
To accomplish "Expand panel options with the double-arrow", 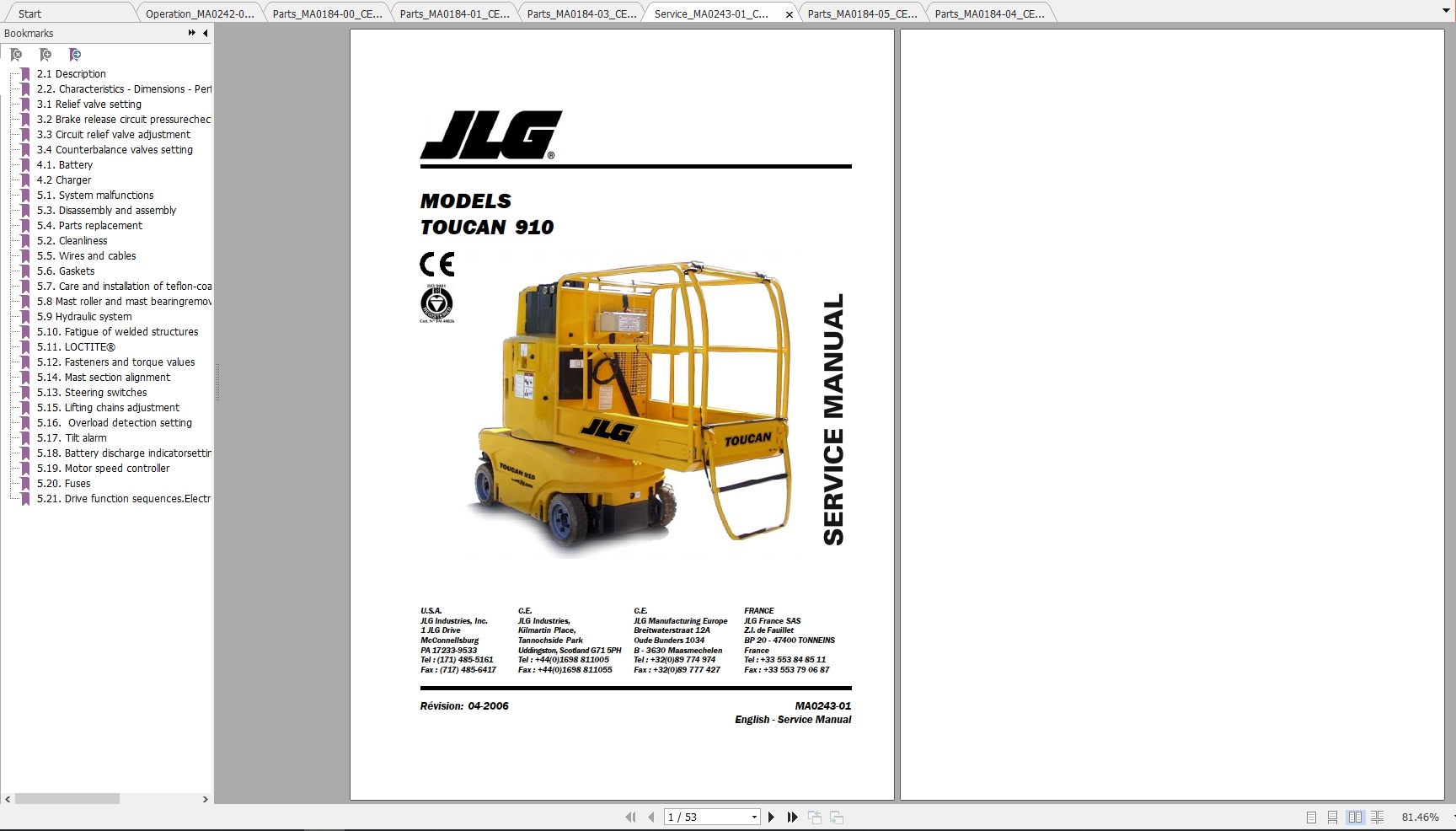I will [190, 33].
